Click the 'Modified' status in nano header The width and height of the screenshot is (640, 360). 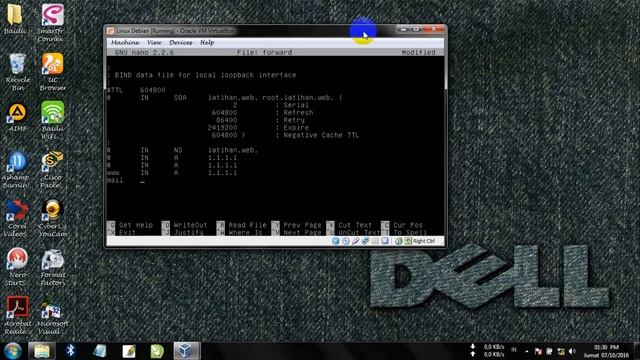(x=418, y=52)
